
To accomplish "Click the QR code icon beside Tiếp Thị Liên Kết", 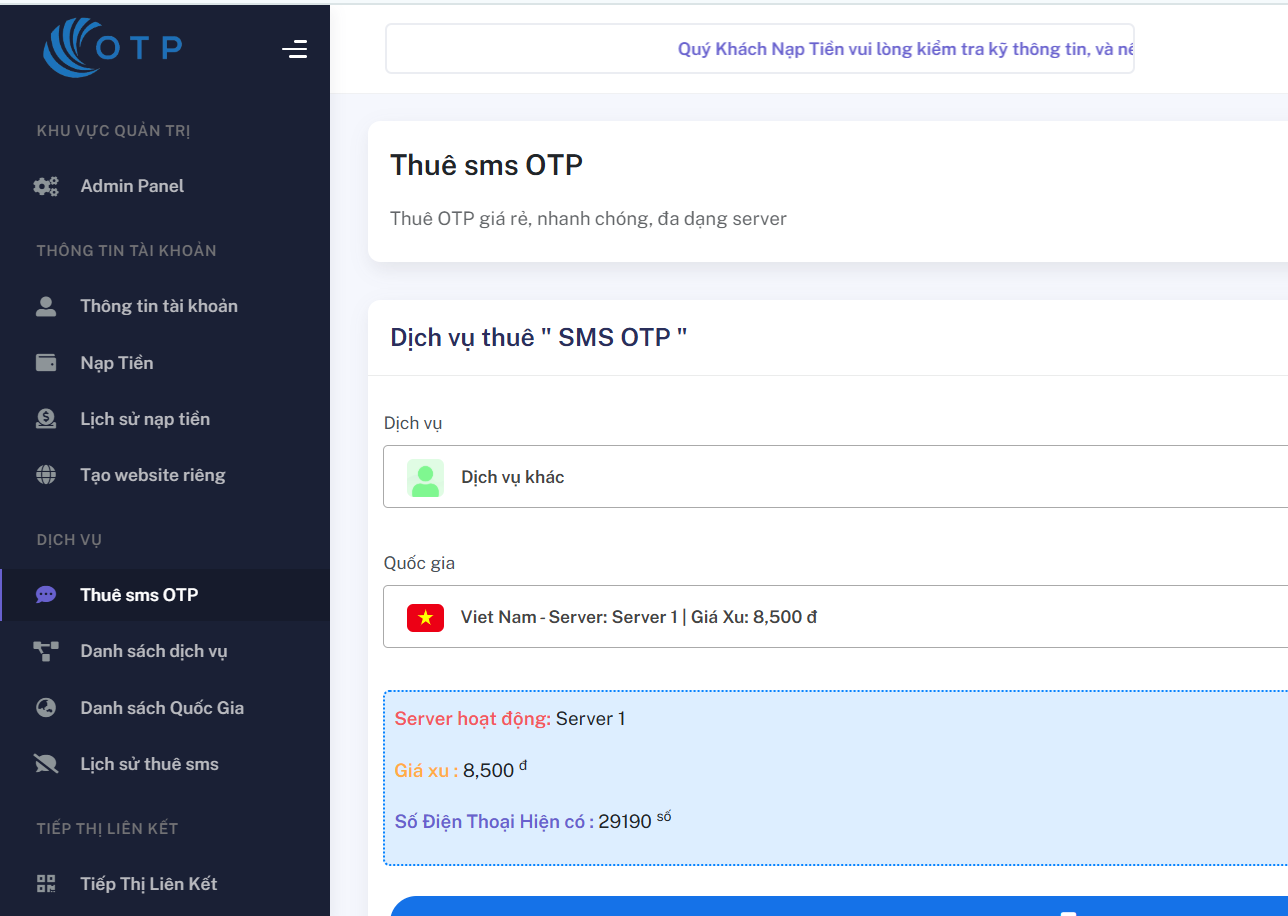I will click(x=46, y=884).
